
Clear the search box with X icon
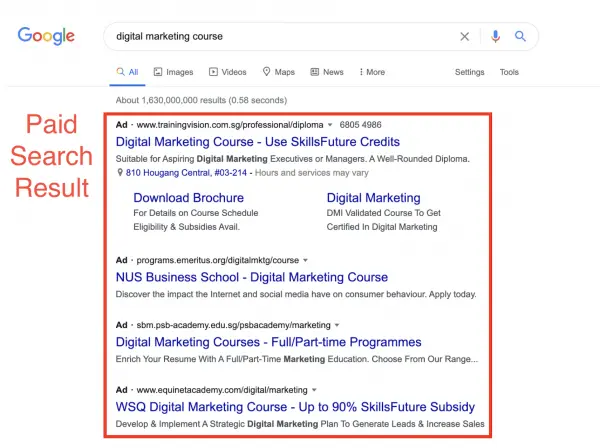465,36
